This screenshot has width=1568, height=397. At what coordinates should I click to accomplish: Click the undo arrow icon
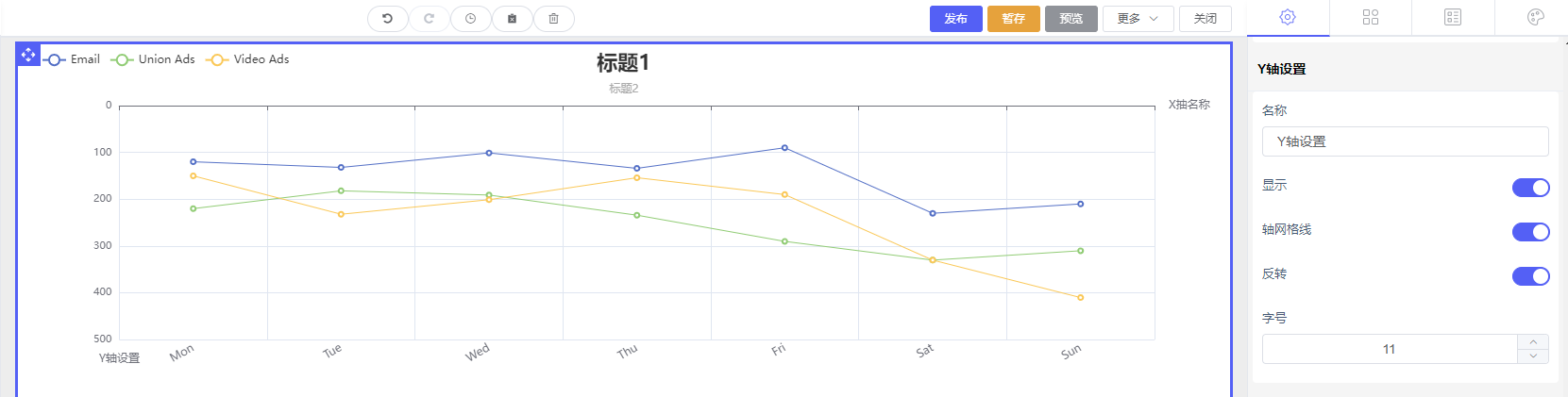click(387, 18)
